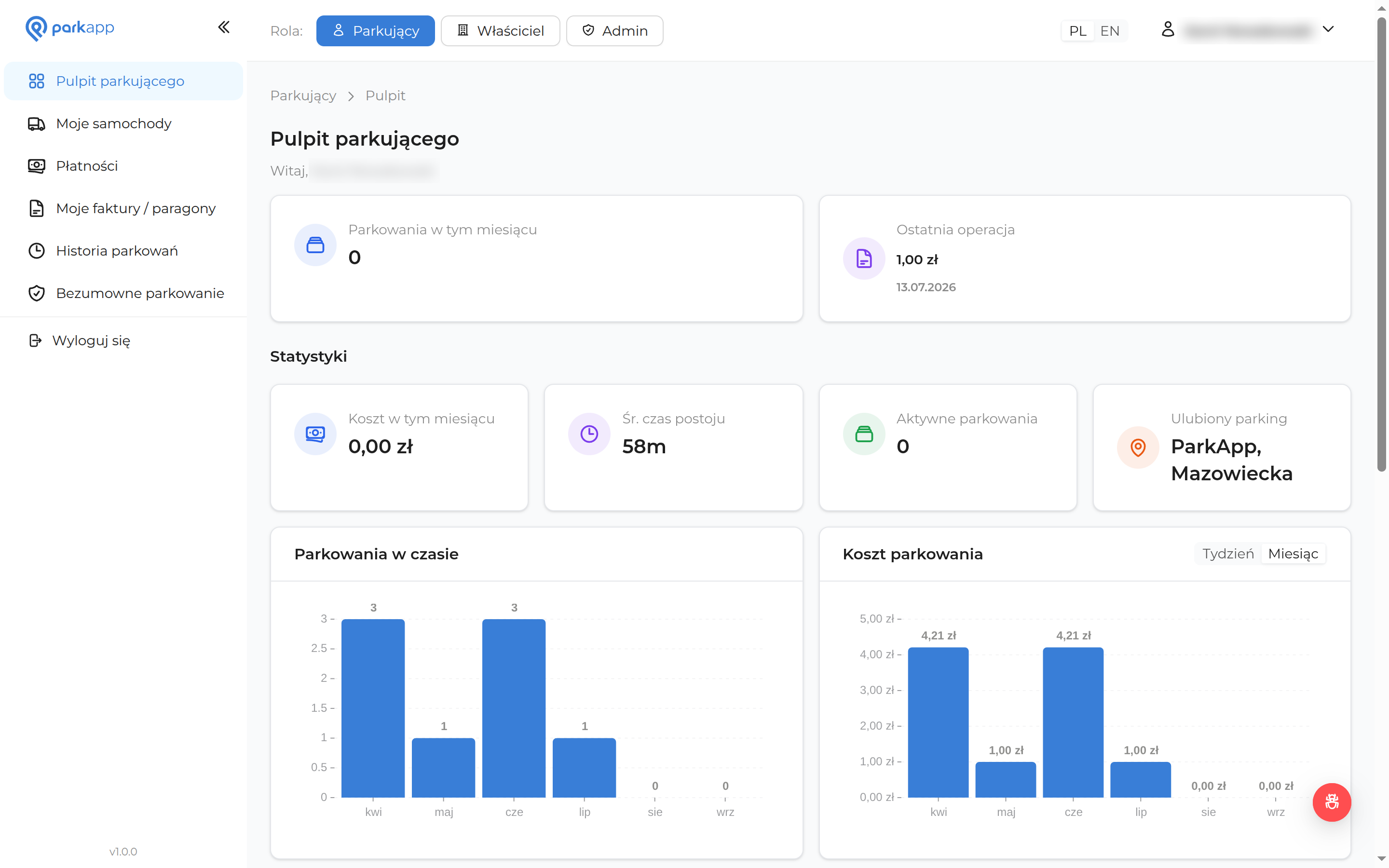This screenshot has width=1389, height=868.
Task: Switch role to Właściciel
Action: pyautogui.click(x=500, y=31)
